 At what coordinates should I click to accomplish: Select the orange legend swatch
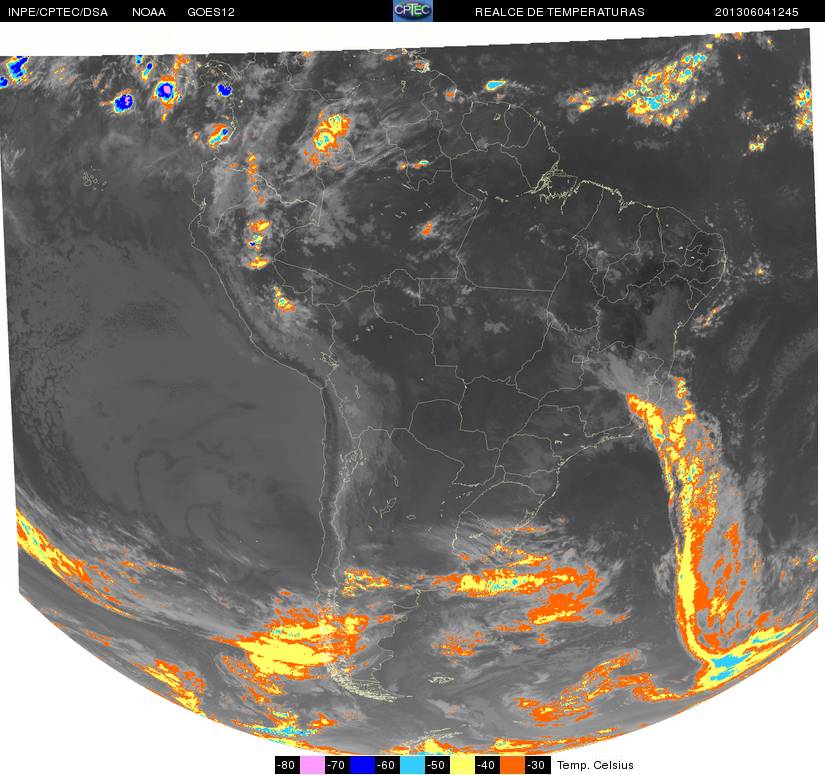512,765
